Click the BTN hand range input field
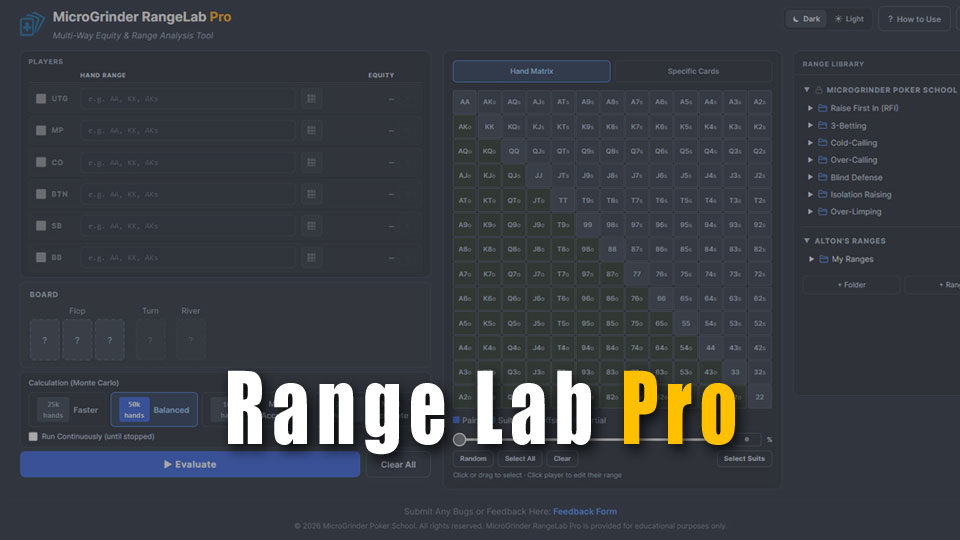The height and width of the screenshot is (540, 960). pos(187,194)
